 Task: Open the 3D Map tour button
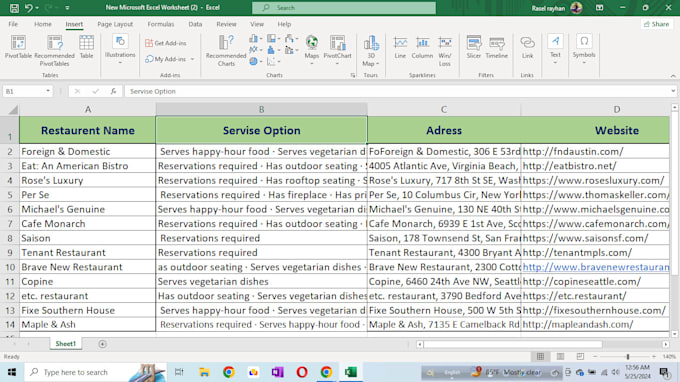point(371,51)
